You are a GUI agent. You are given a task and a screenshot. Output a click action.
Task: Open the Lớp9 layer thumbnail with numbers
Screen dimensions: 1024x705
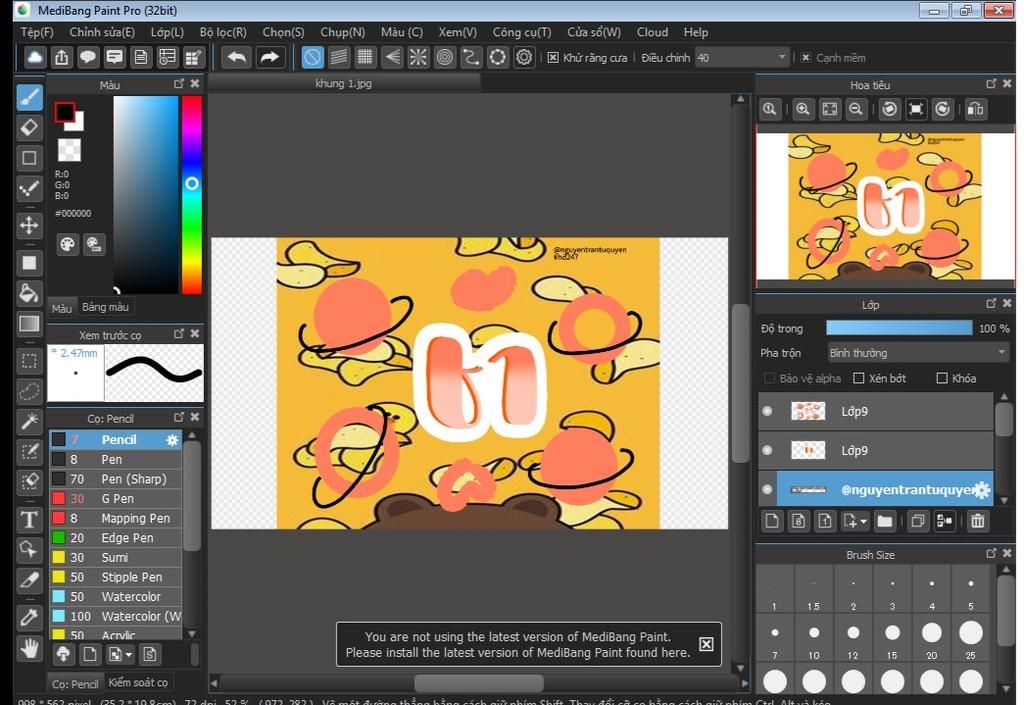pos(808,450)
